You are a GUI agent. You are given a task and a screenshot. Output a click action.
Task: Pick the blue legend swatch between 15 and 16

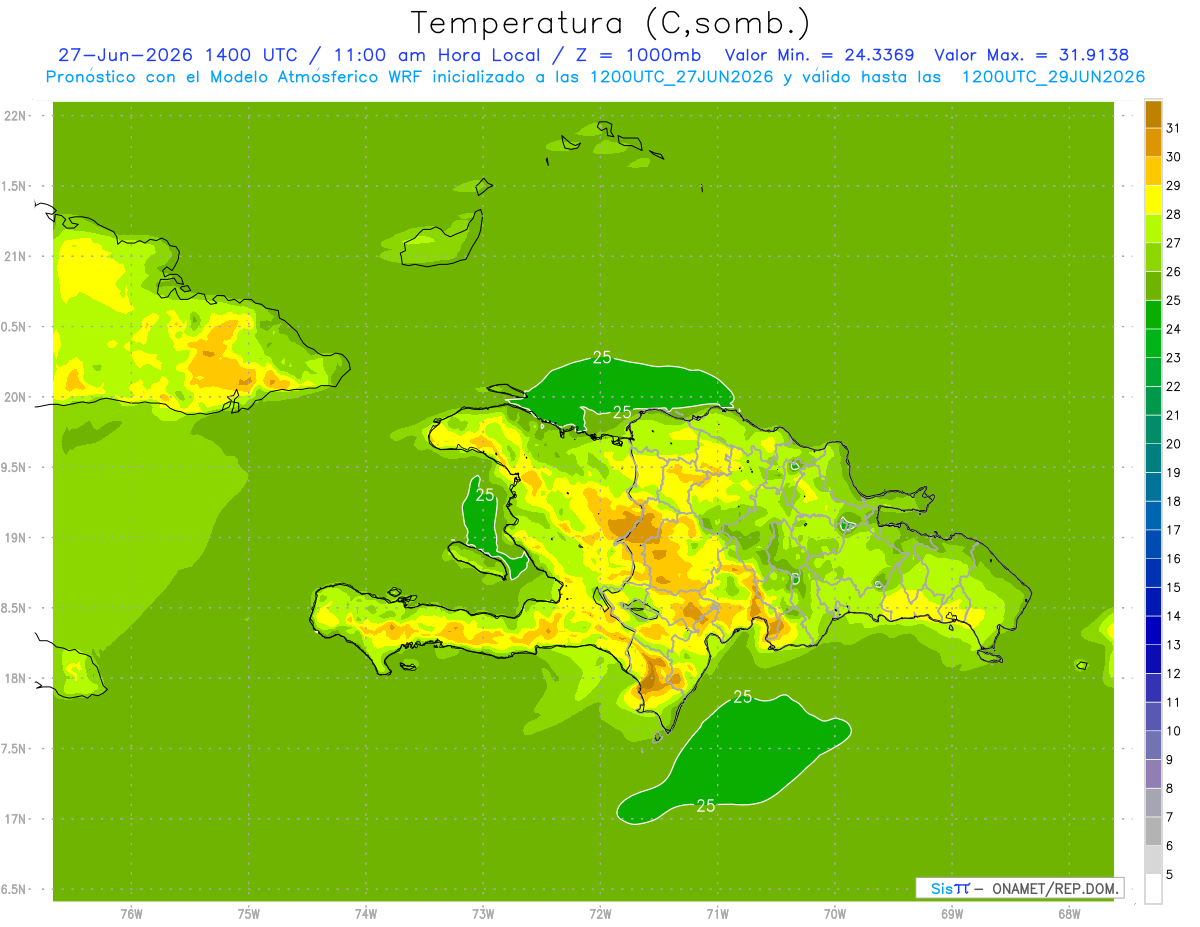coord(1153,573)
